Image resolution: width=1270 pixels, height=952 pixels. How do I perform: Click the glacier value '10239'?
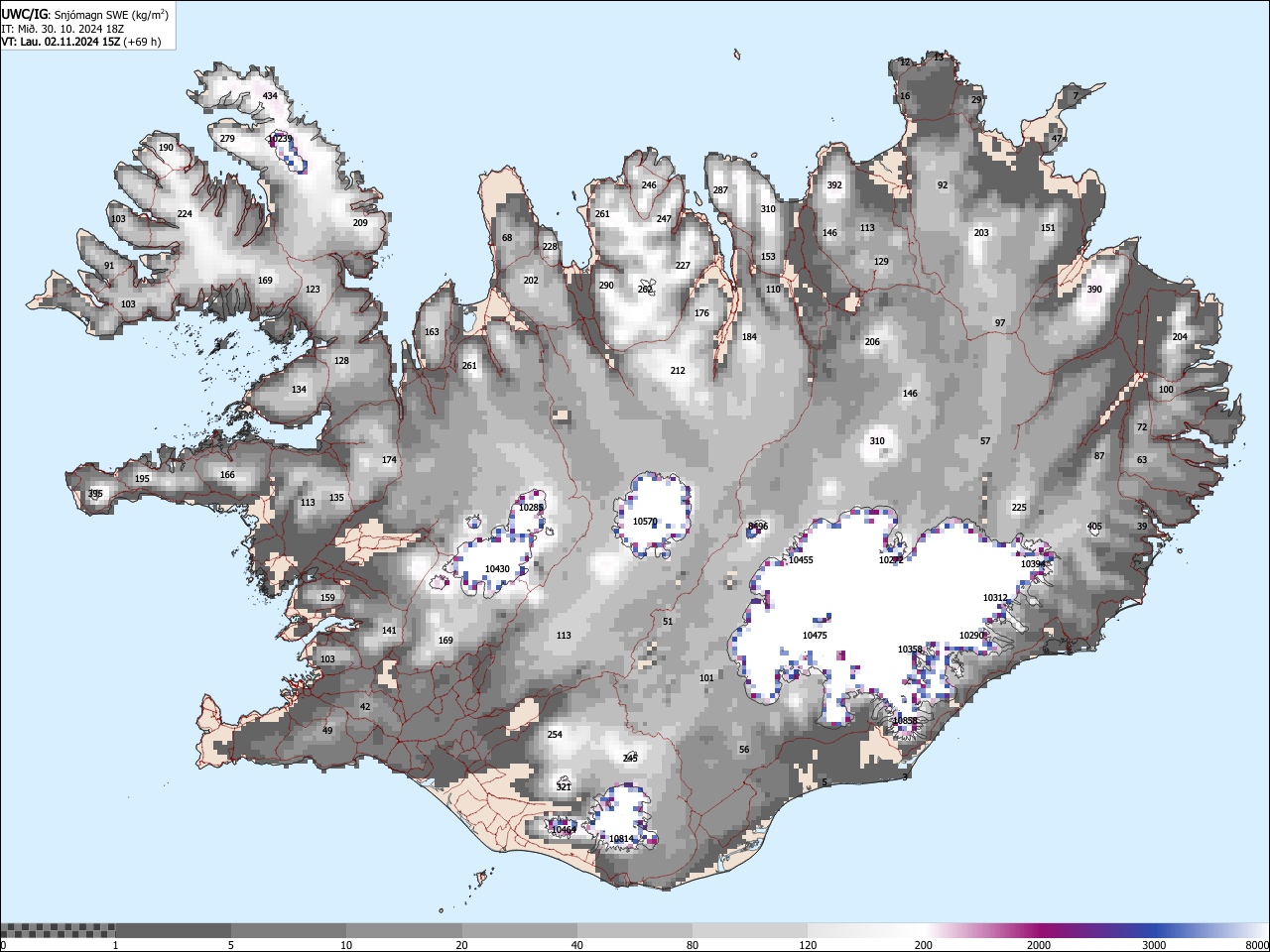[280, 140]
